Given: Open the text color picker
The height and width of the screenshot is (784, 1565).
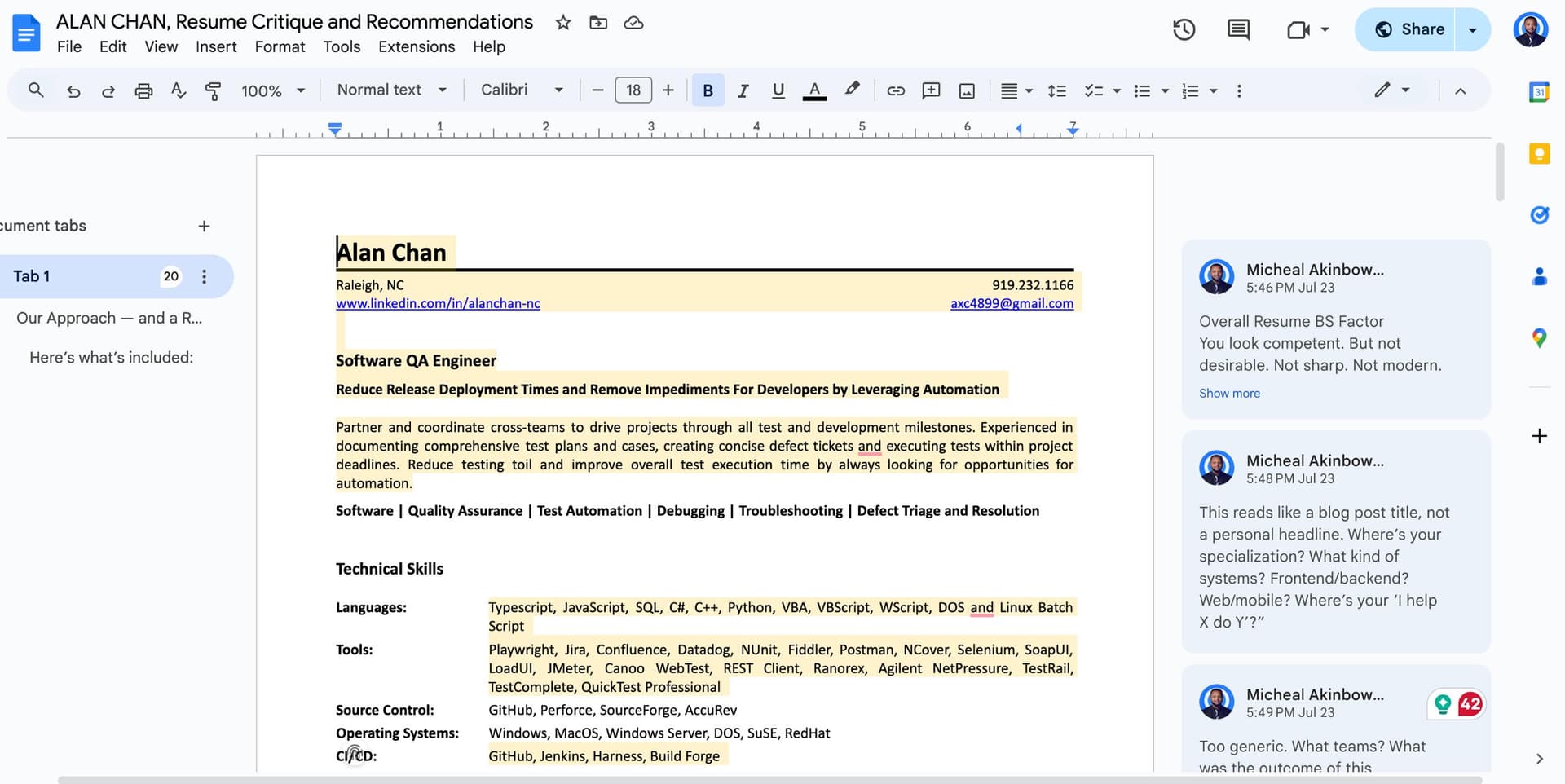Looking at the screenshot, I should pyautogui.click(x=814, y=90).
